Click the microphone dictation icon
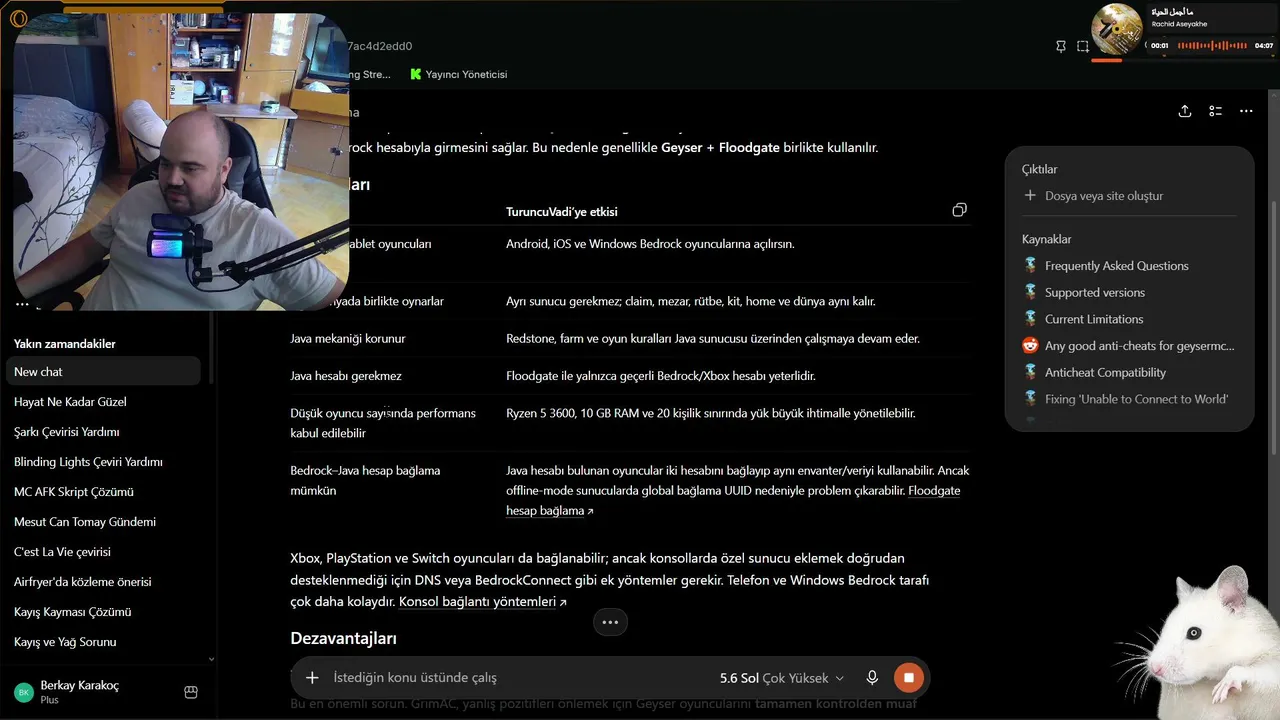The image size is (1280, 720). coord(872,677)
